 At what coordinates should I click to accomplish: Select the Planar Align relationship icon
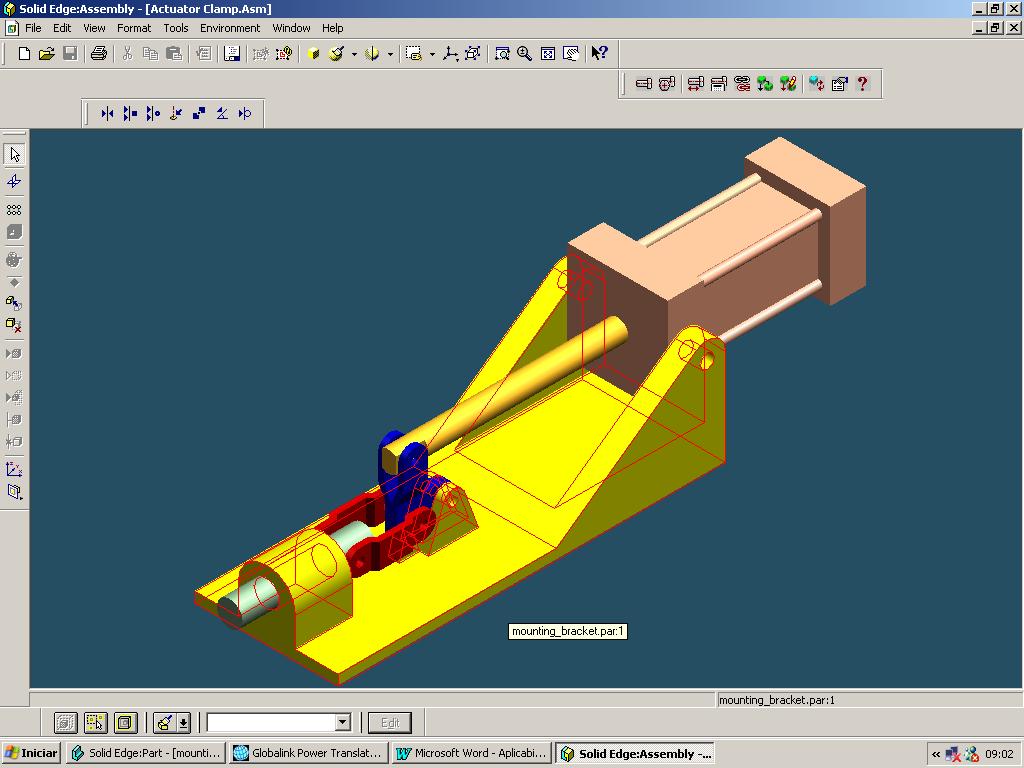pyautogui.click(x=130, y=114)
